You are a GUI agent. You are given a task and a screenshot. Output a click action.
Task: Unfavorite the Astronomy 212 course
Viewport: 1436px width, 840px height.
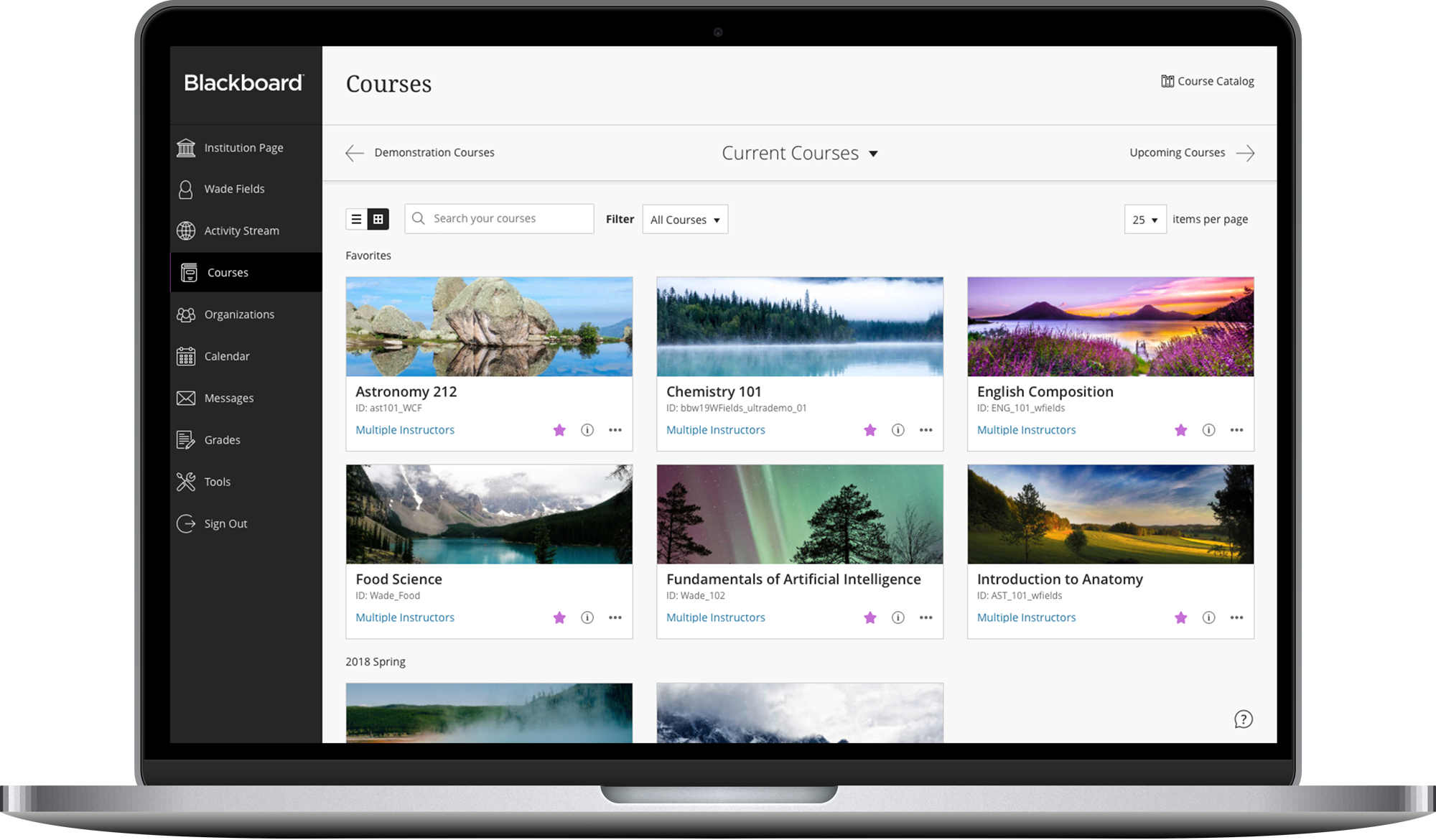coord(560,429)
